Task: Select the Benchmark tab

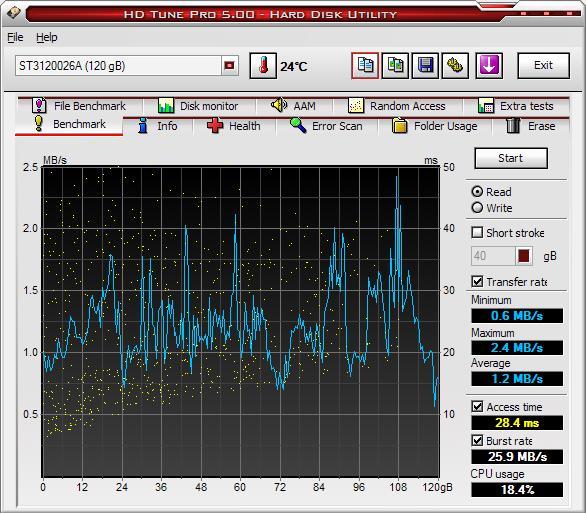Action: tap(69, 124)
